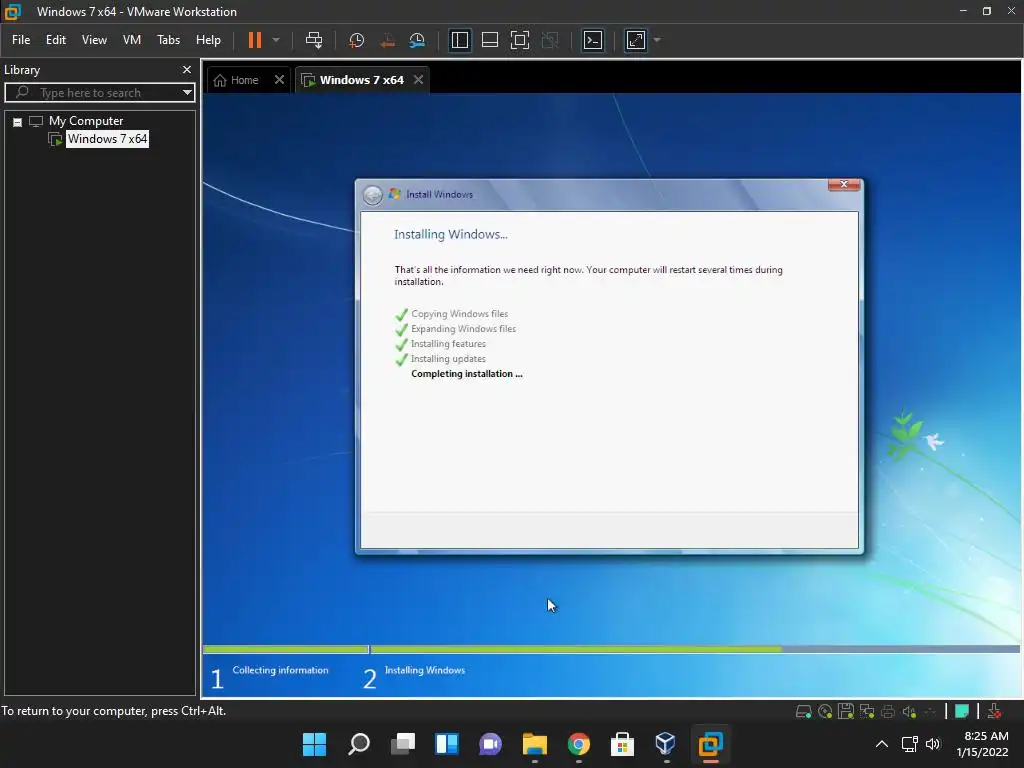Open the power options dropdown arrow beside pause
The height and width of the screenshot is (768, 1024).
pos(276,40)
